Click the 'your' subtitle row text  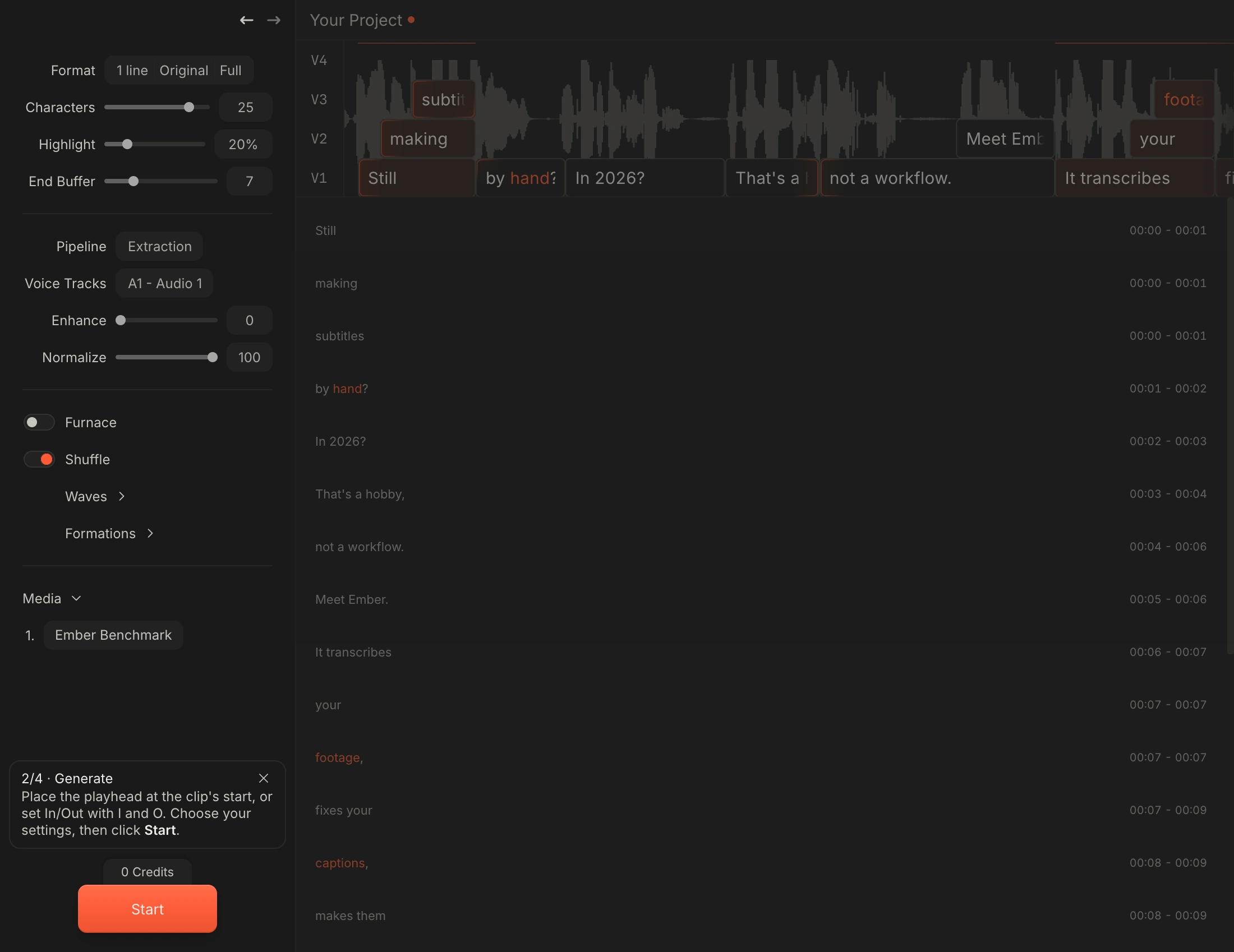click(328, 705)
